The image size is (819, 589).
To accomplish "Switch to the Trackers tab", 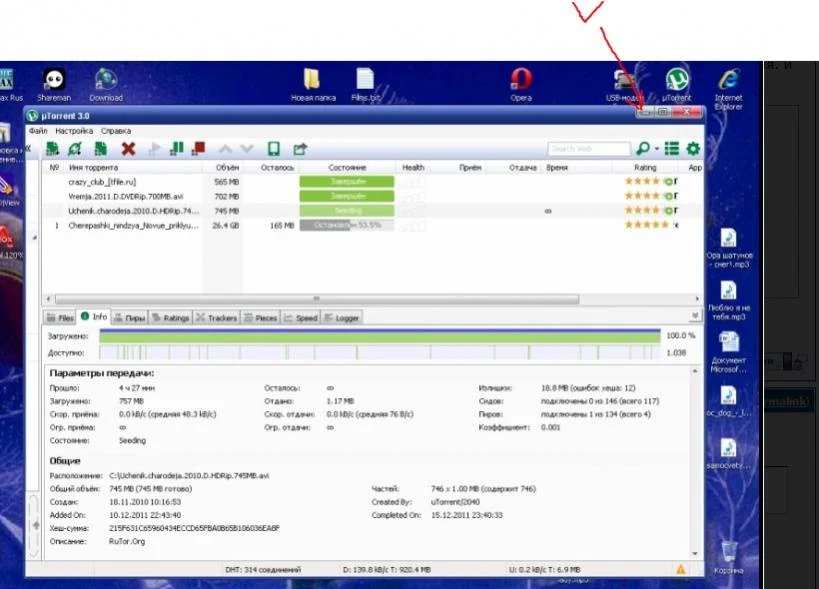I will point(216,317).
